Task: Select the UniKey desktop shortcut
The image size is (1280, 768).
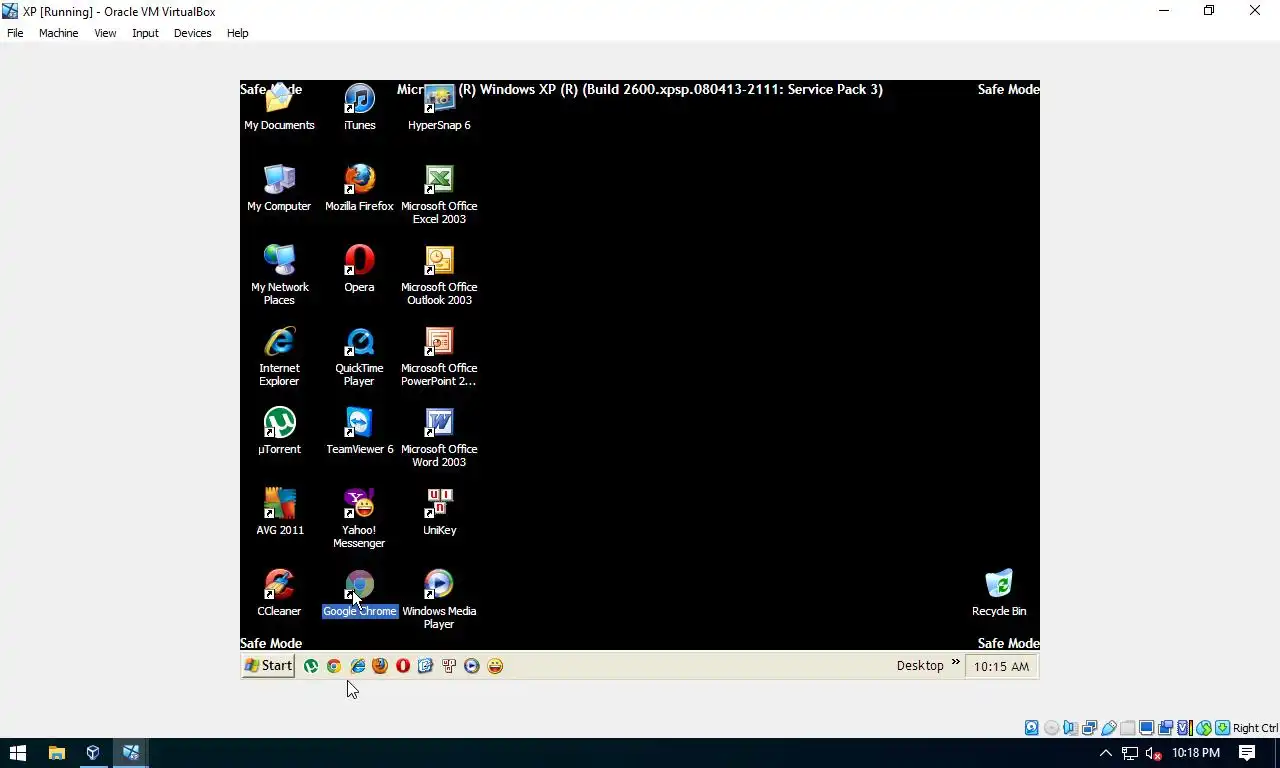Action: (x=439, y=512)
